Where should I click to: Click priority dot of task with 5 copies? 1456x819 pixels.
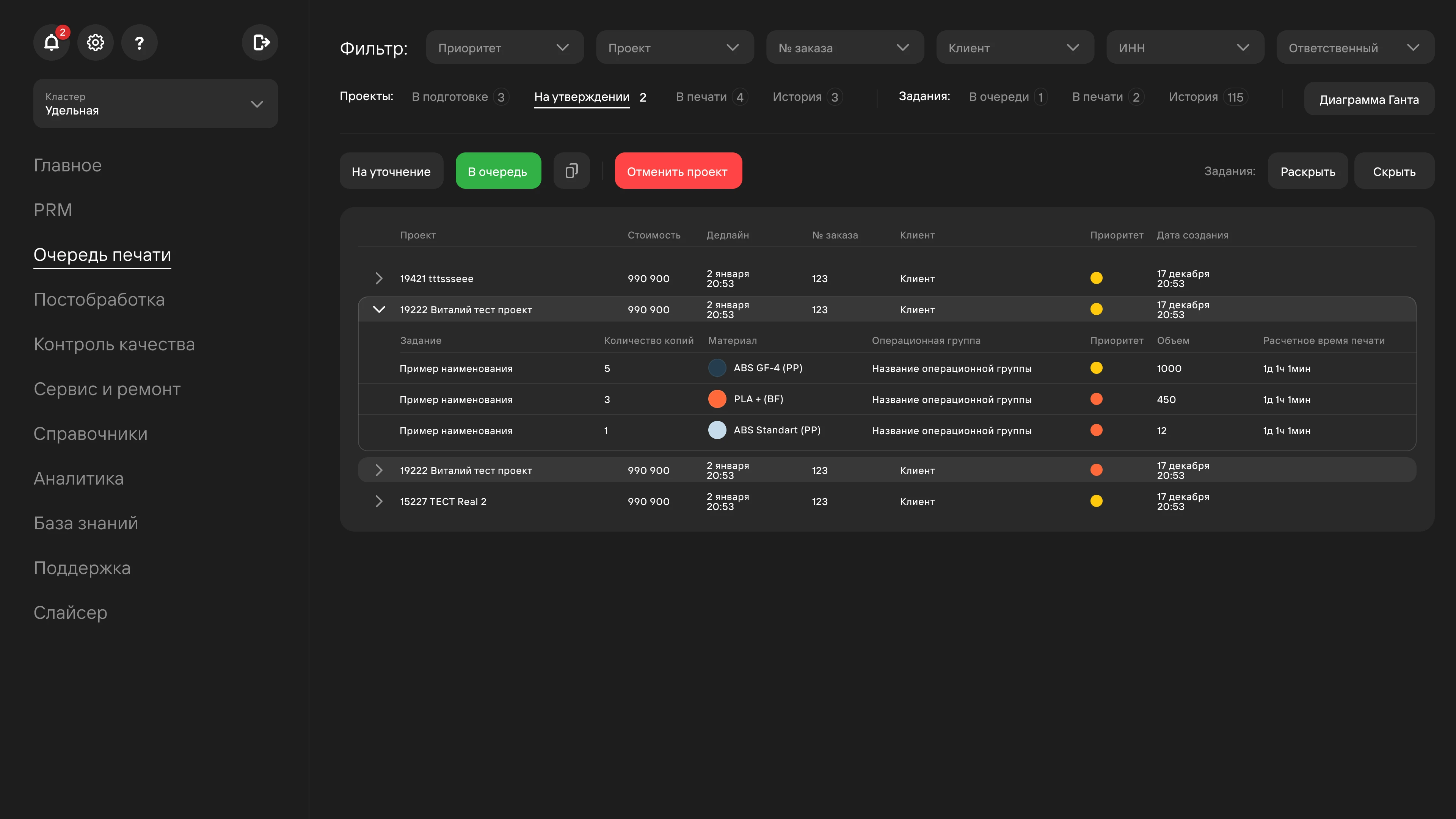(x=1097, y=368)
